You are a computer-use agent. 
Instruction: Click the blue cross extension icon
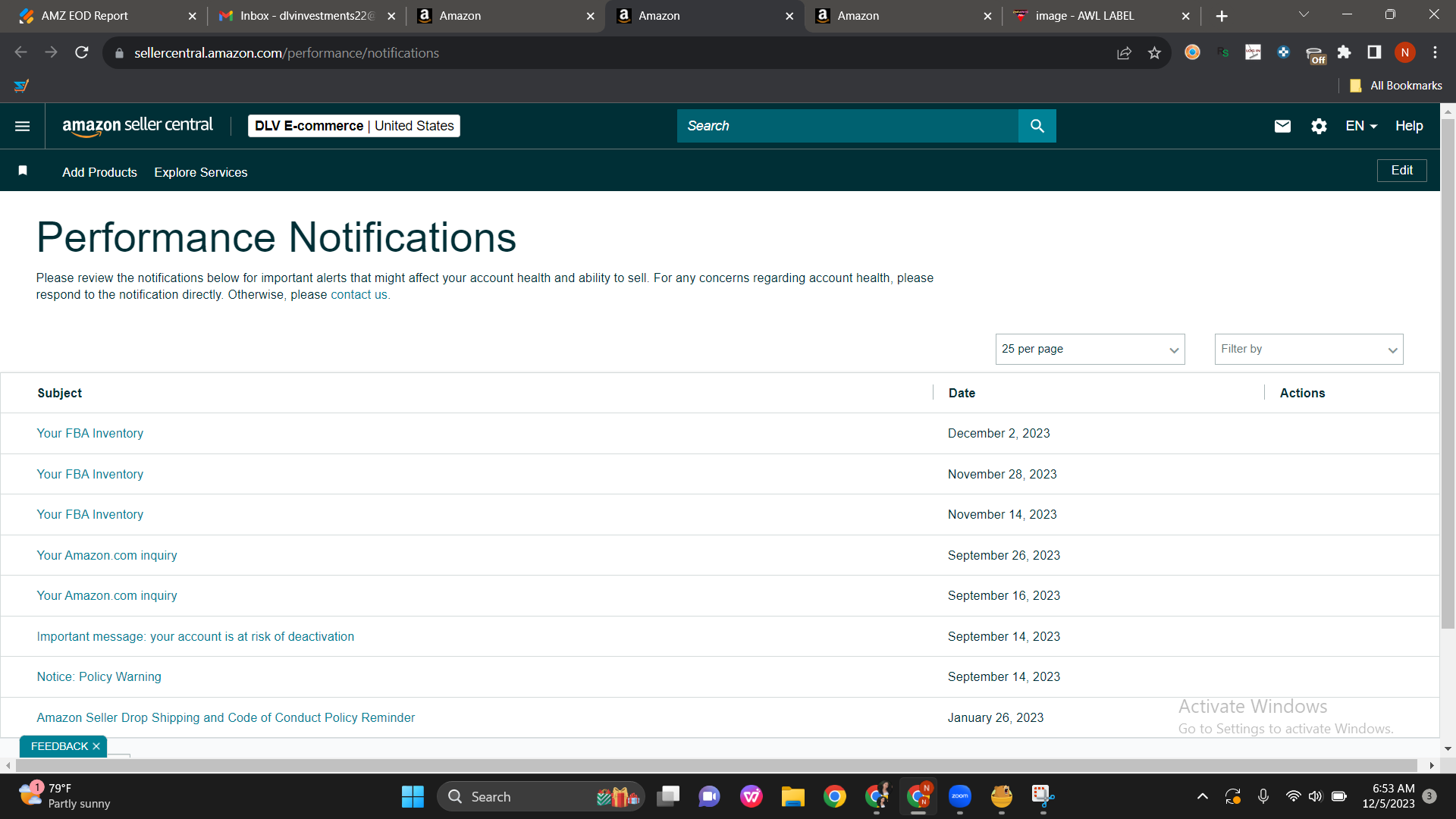click(1283, 52)
